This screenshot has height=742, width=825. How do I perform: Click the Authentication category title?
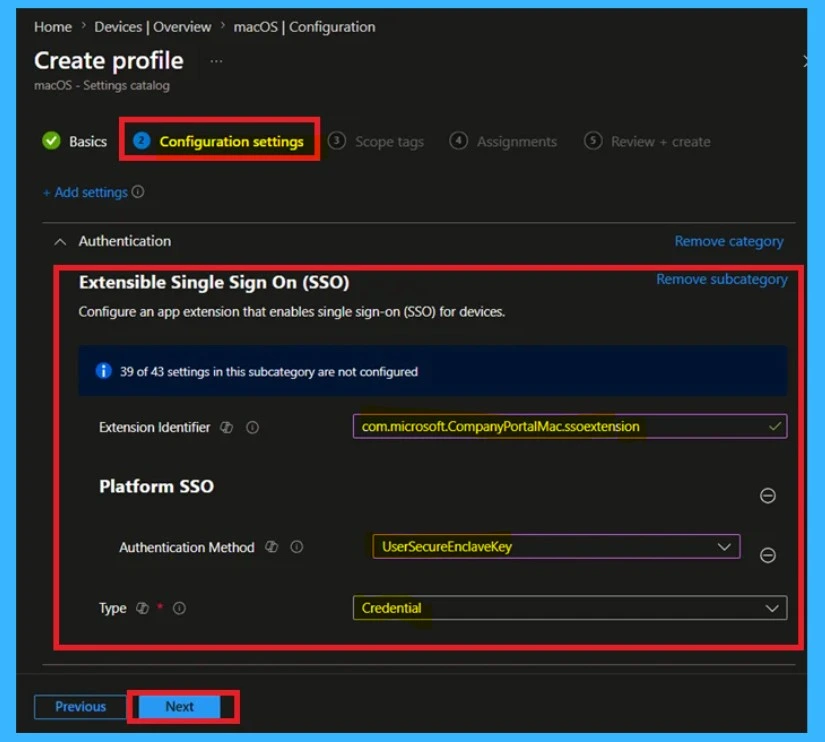[x=125, y=241]
